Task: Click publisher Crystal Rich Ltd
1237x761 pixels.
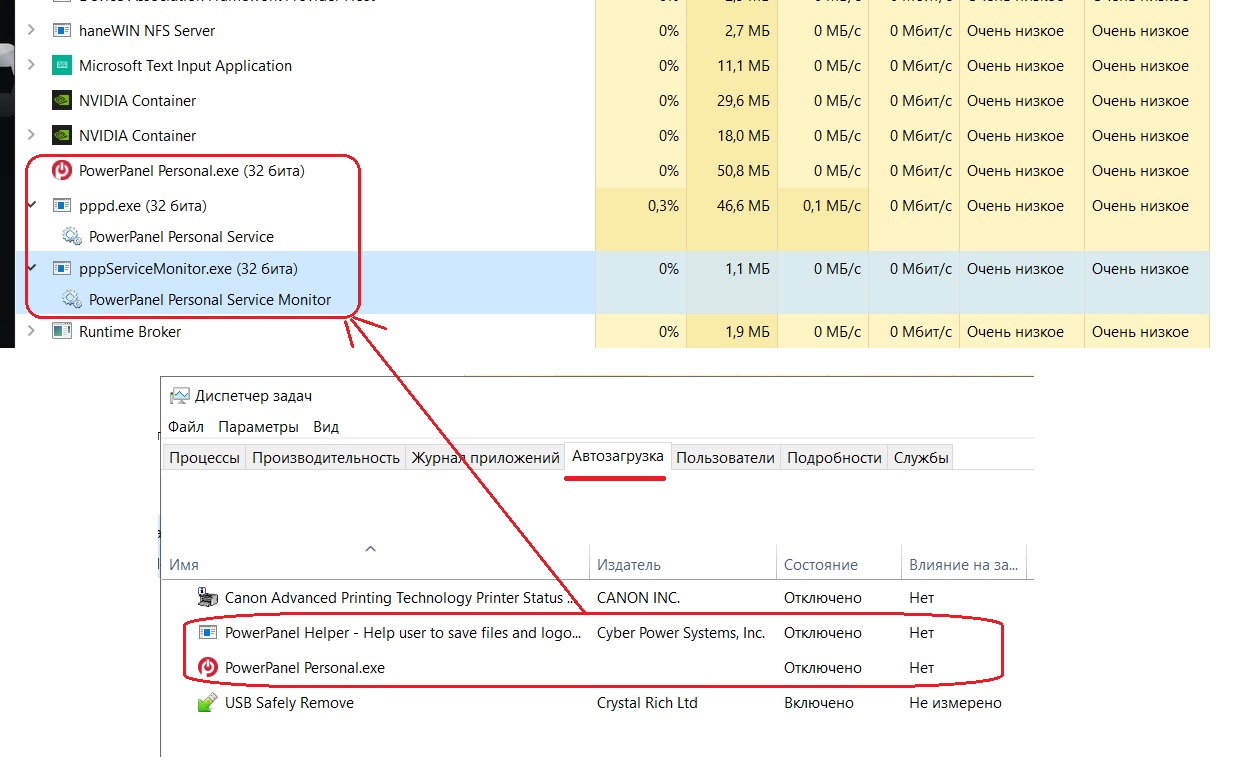Action: [x=647, y=703]
